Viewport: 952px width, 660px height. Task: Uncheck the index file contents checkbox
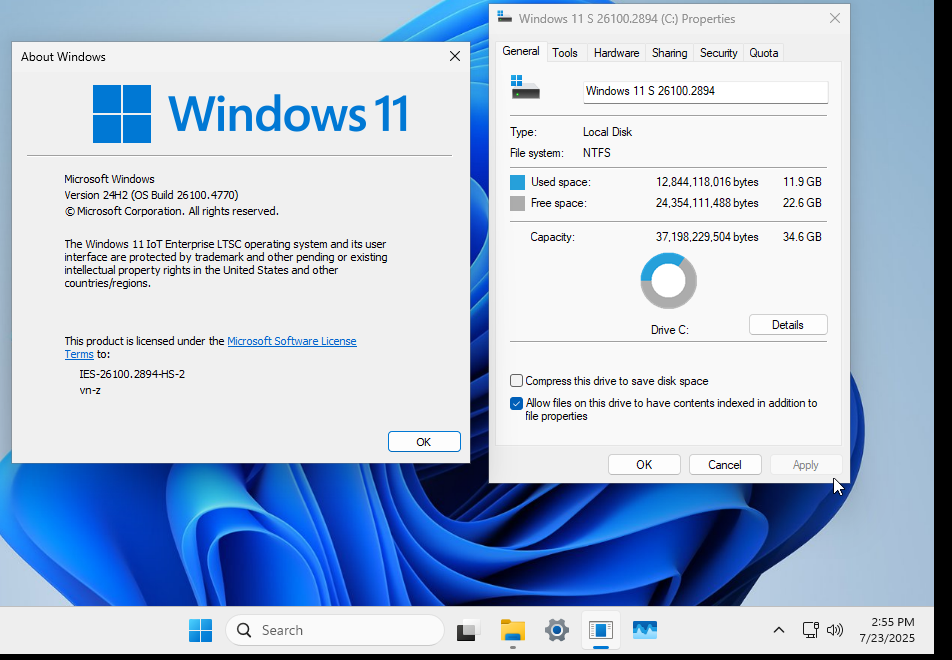(516, 403)
